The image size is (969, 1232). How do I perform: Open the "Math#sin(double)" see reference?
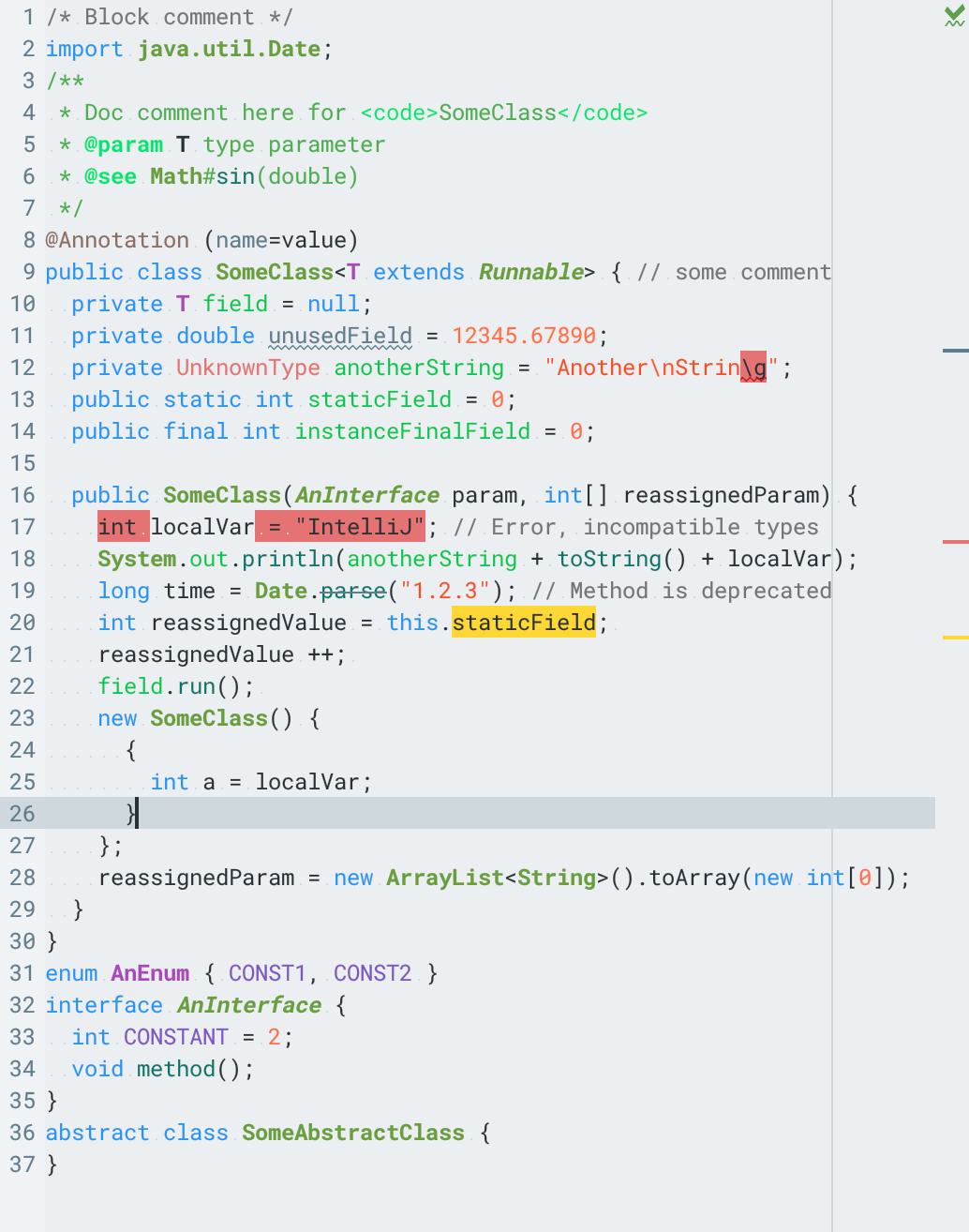[253, 176]
